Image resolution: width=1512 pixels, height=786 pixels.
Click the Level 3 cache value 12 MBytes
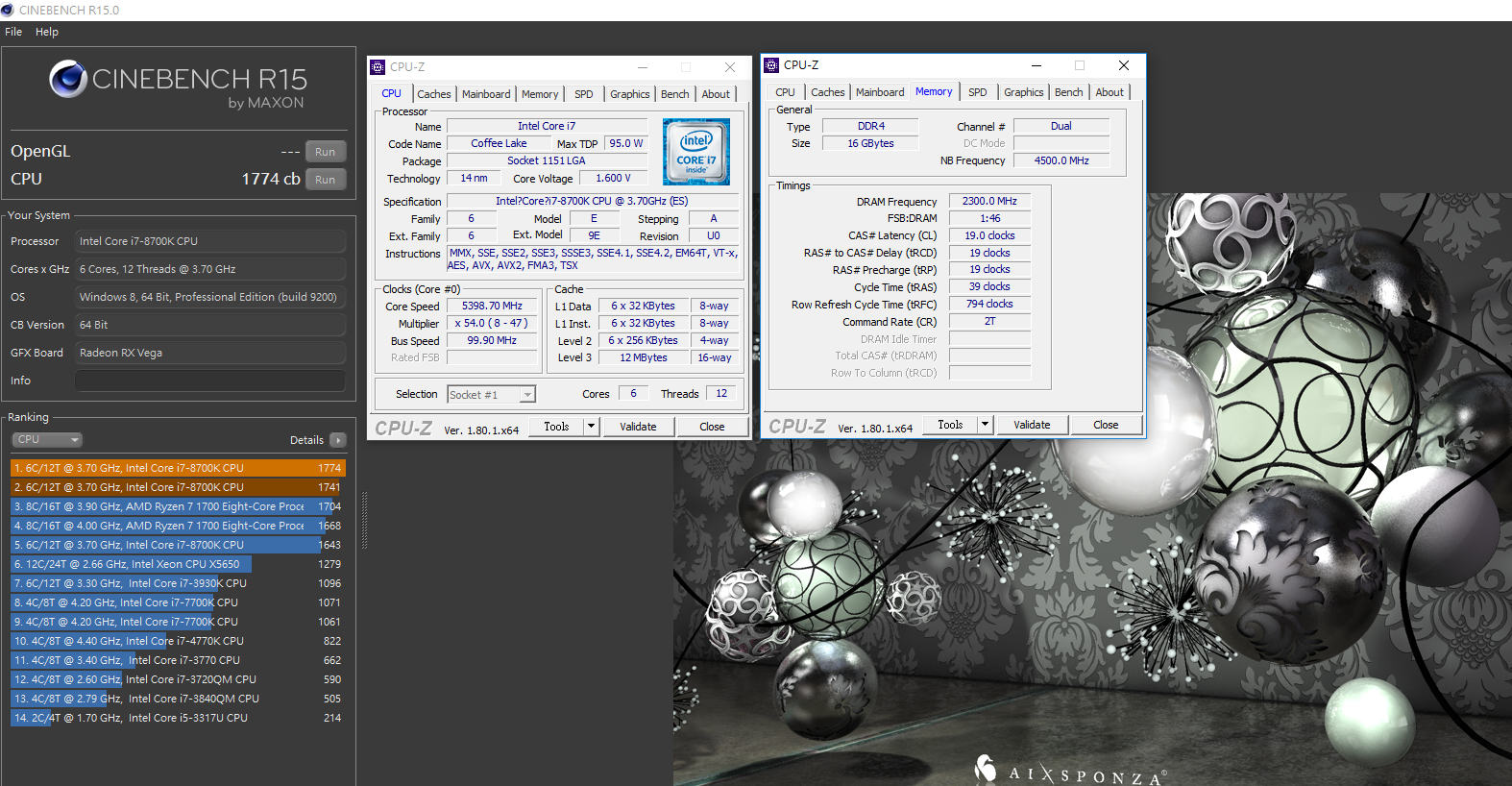[x=644, y=358]
